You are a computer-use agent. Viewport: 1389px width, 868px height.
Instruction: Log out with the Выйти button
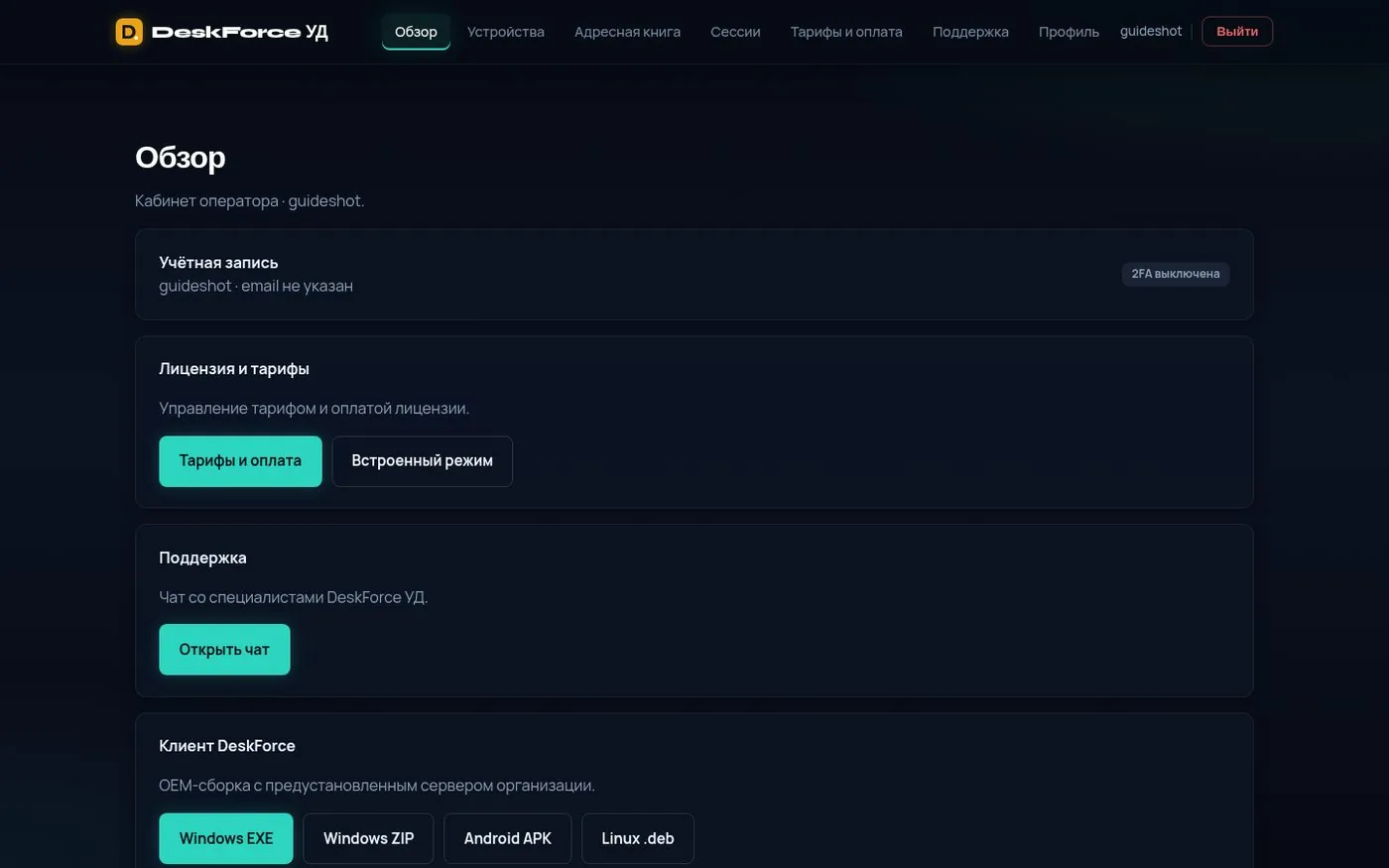1237,32
